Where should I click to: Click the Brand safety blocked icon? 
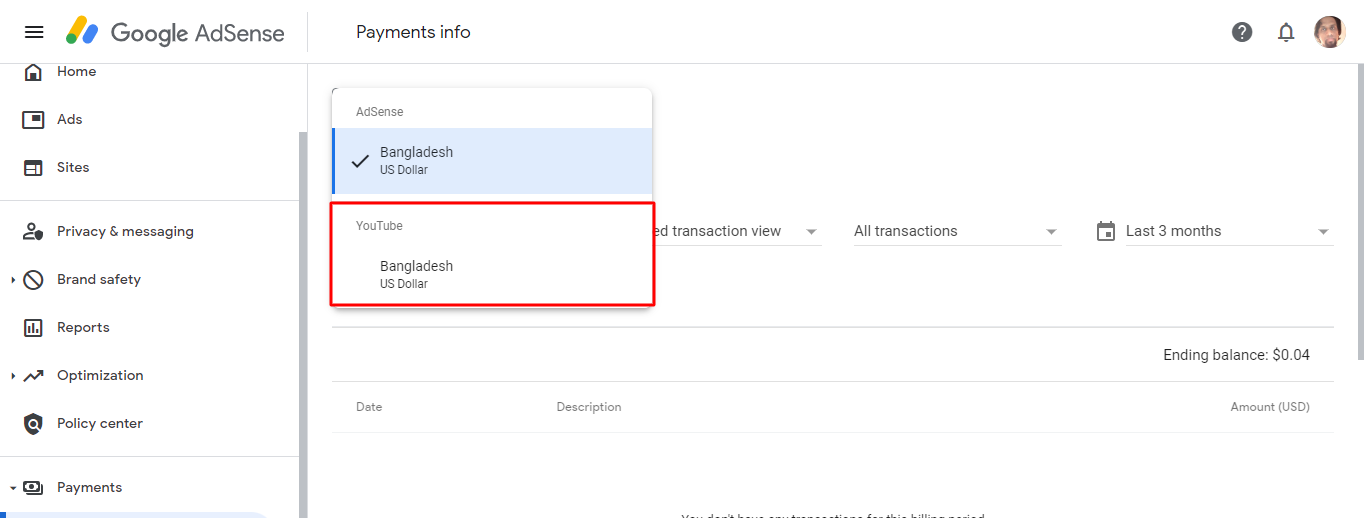pos(33,279)
